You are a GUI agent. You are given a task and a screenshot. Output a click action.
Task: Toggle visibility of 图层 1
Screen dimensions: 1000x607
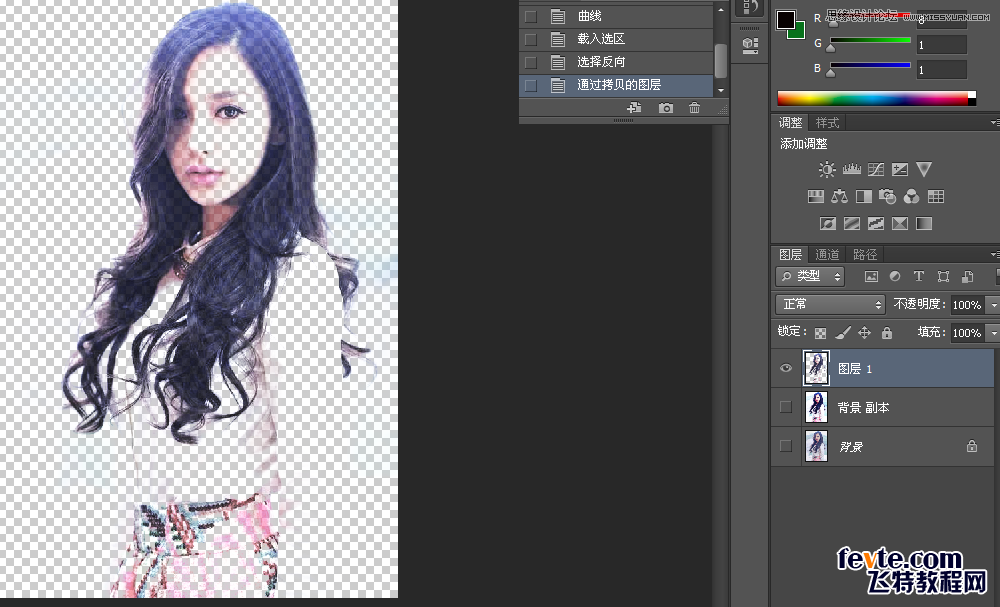786,368
